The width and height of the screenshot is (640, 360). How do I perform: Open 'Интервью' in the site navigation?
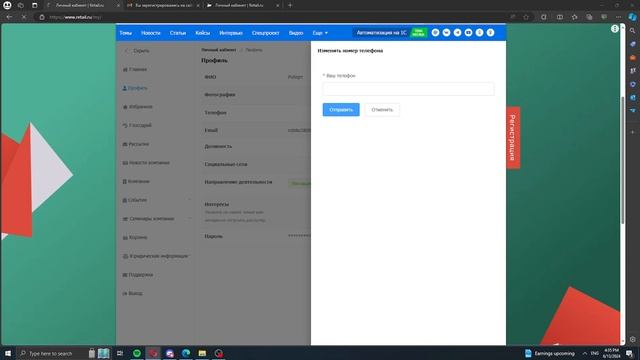tap(231, 33)
